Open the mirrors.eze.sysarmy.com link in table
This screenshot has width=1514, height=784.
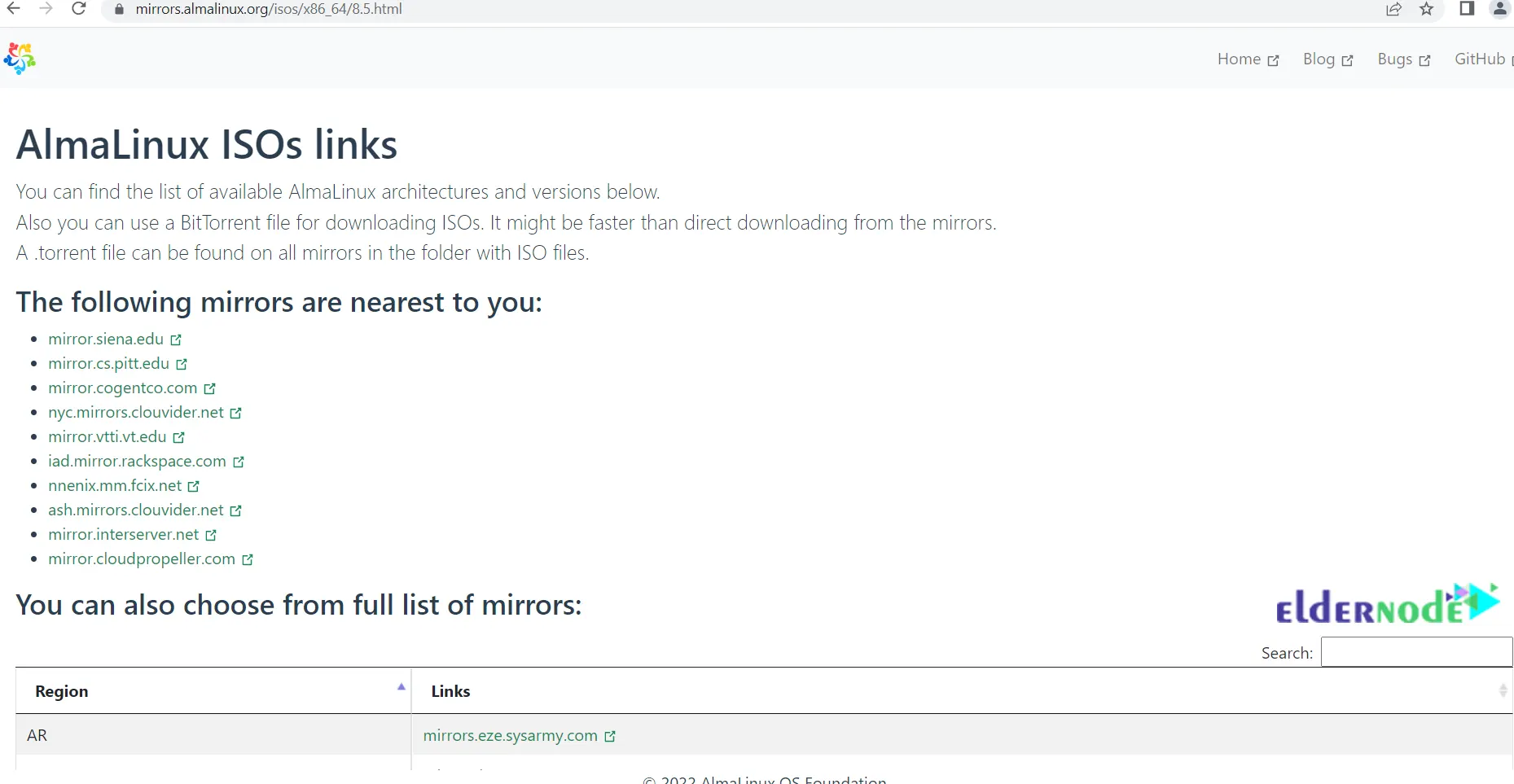[511, 735]
